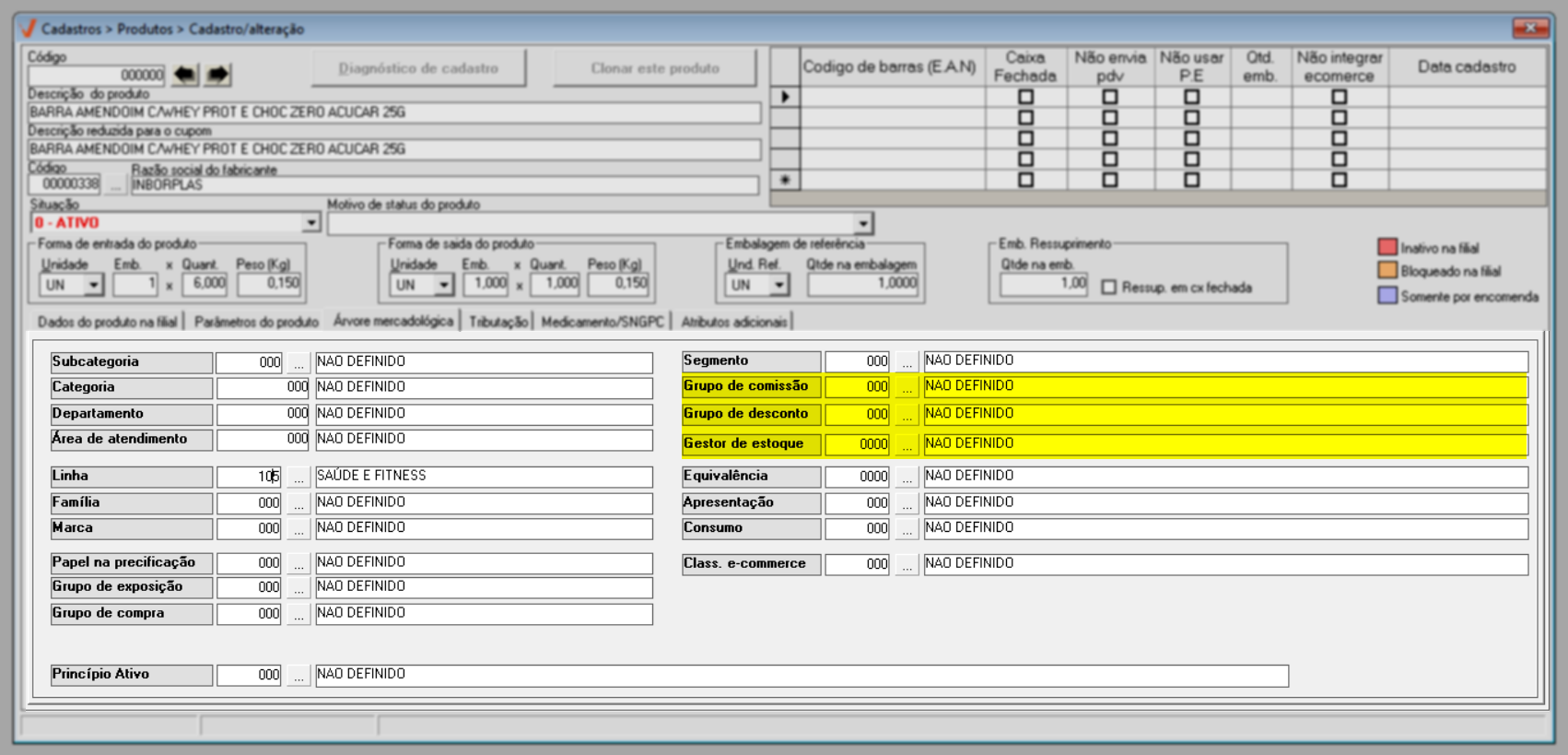Open the Gestor de estoque lookup button
Screen dimensions: 1568x755
pos(907,445)
